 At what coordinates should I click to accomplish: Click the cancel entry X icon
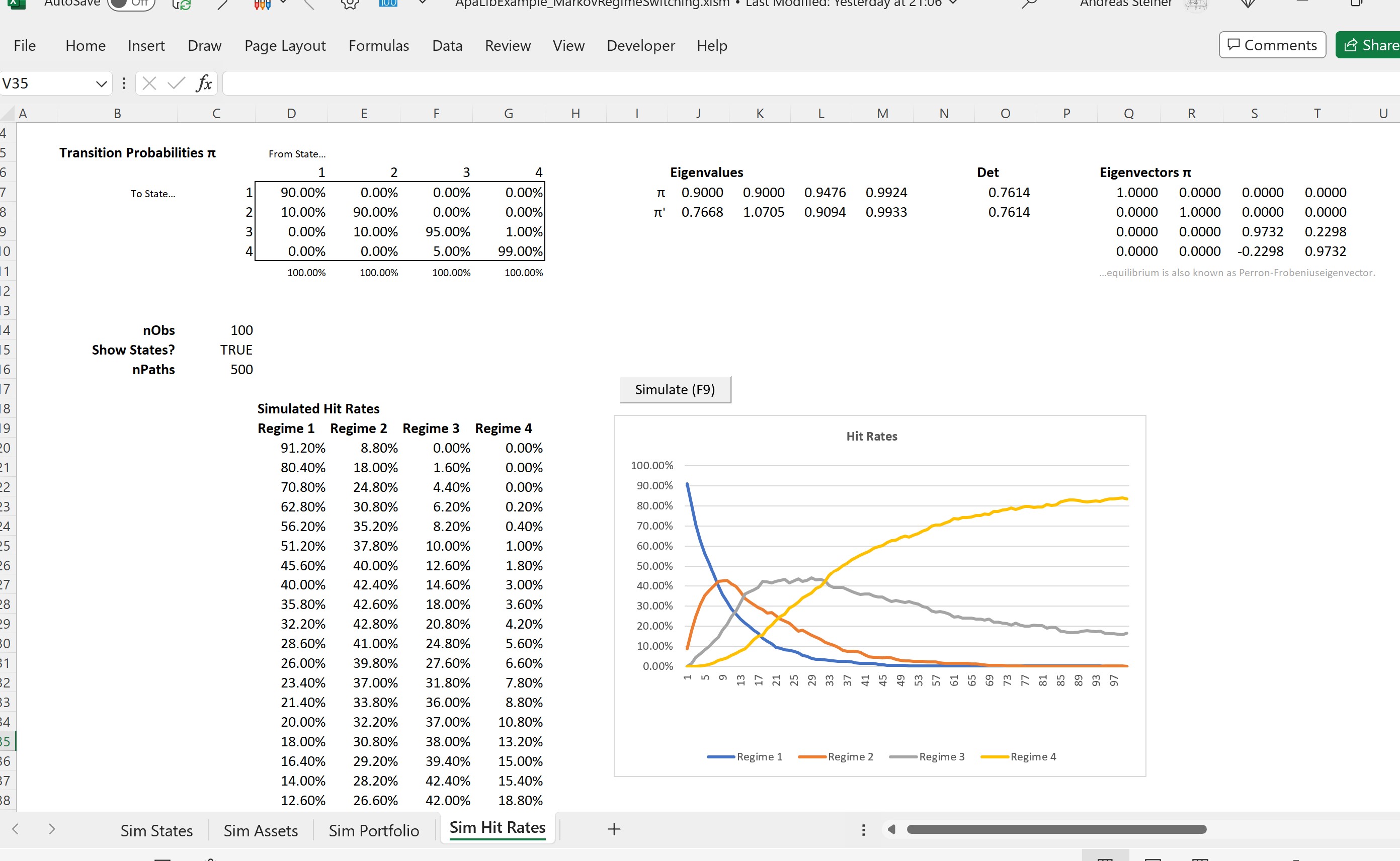click(x=149, y=83)
